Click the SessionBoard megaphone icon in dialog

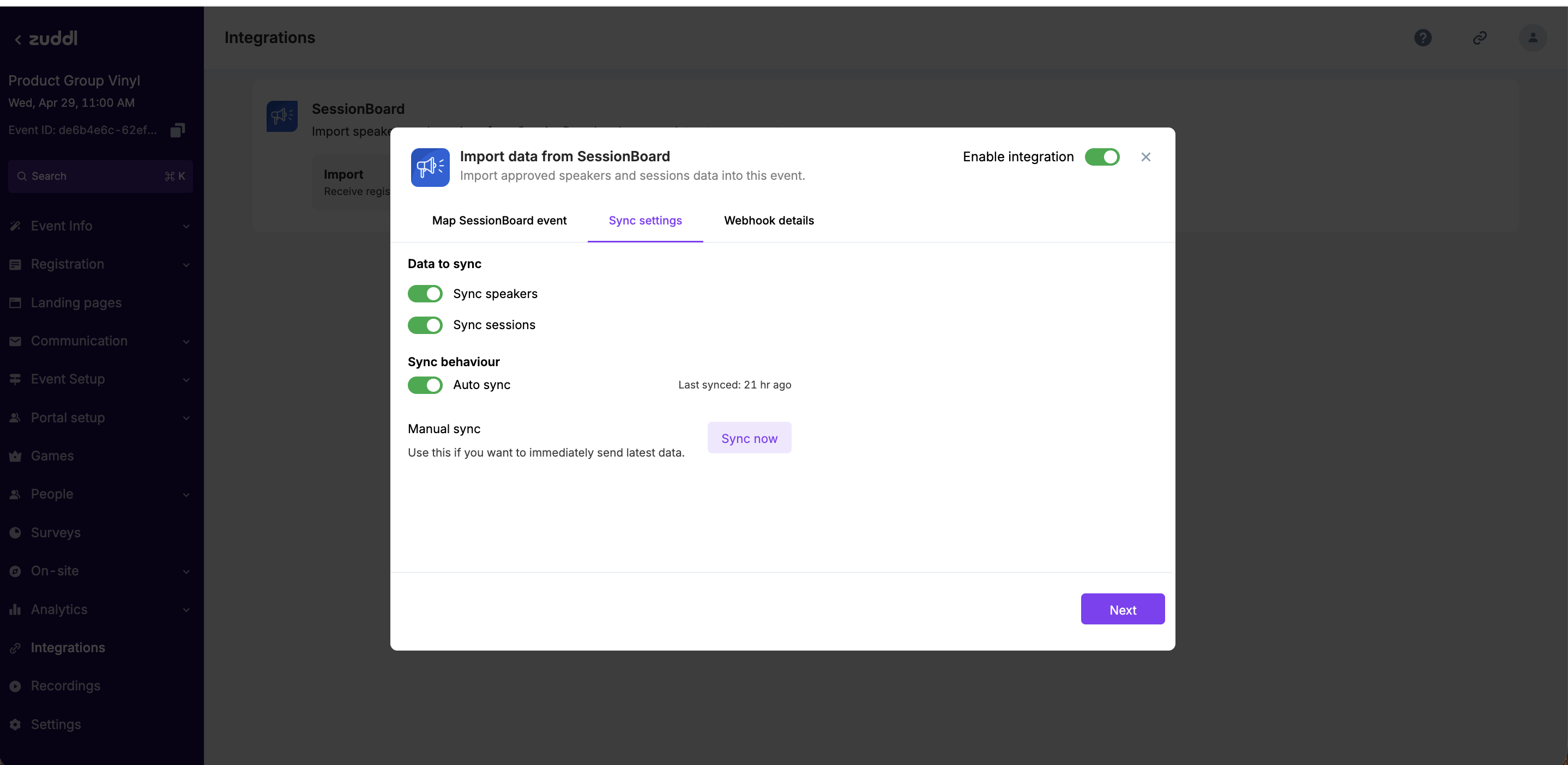click(430, 167)
